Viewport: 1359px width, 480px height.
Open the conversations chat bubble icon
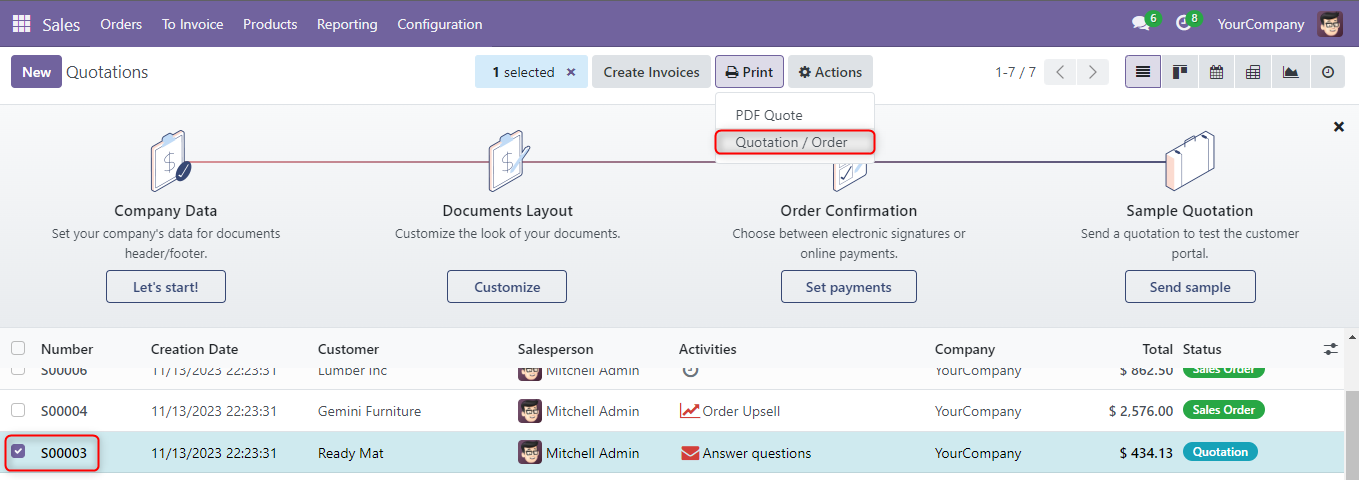tap(1140, 24)
